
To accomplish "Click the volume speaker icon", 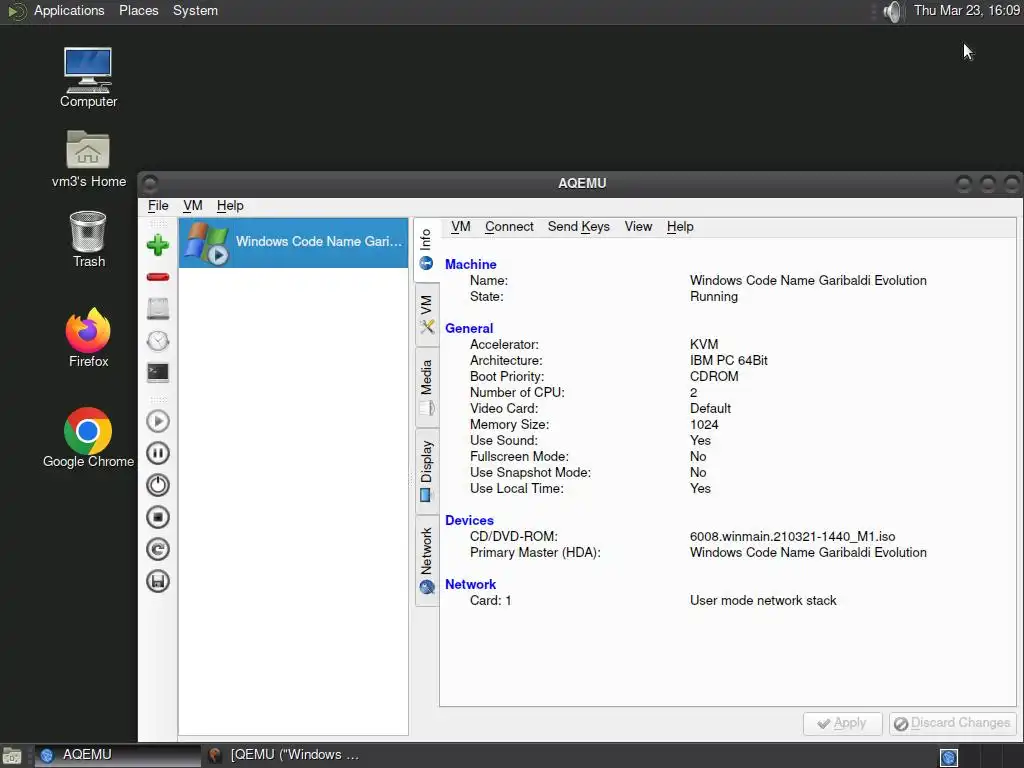I will (x=892, y=11).
